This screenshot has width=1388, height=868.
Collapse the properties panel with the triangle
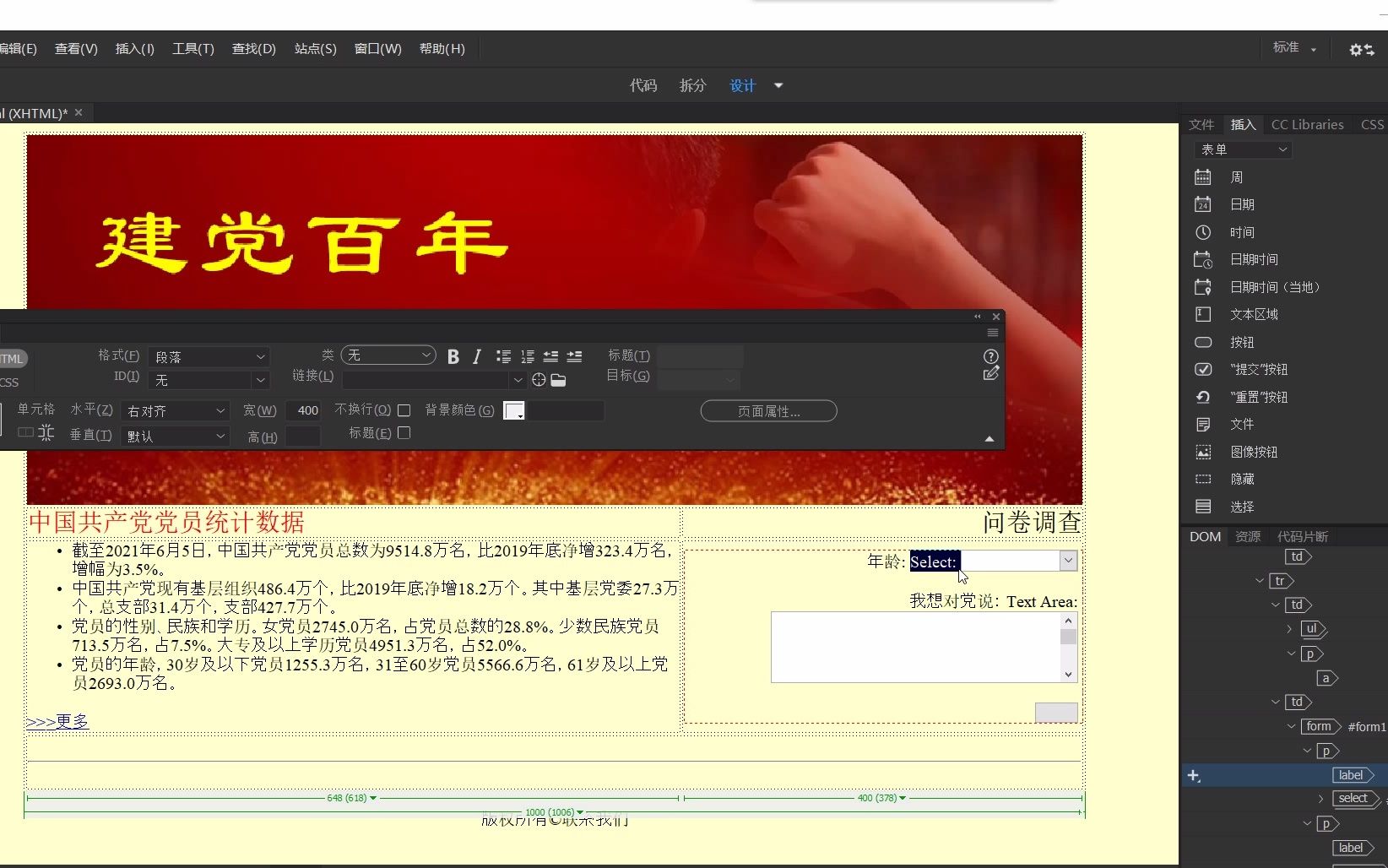[989, 439]
